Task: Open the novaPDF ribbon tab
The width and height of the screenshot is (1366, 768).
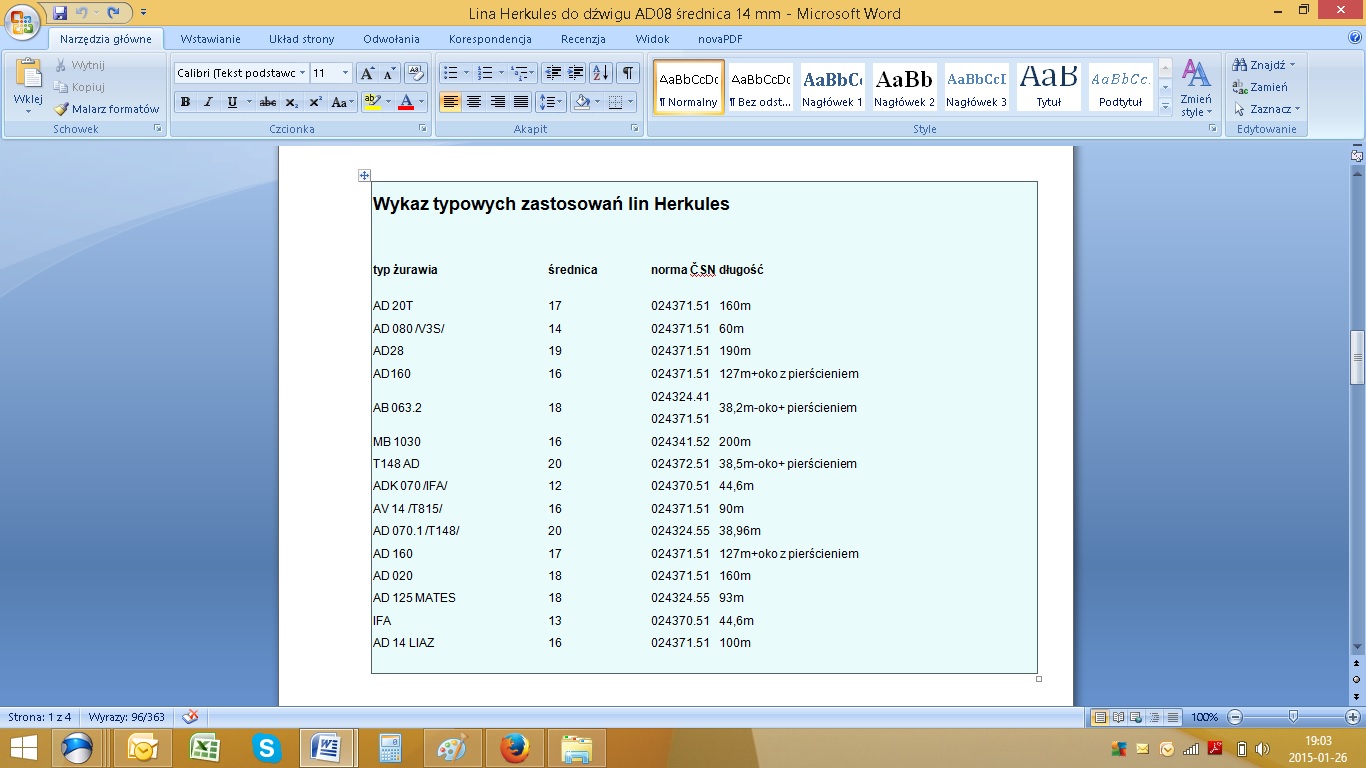Action: coord(721,39)
